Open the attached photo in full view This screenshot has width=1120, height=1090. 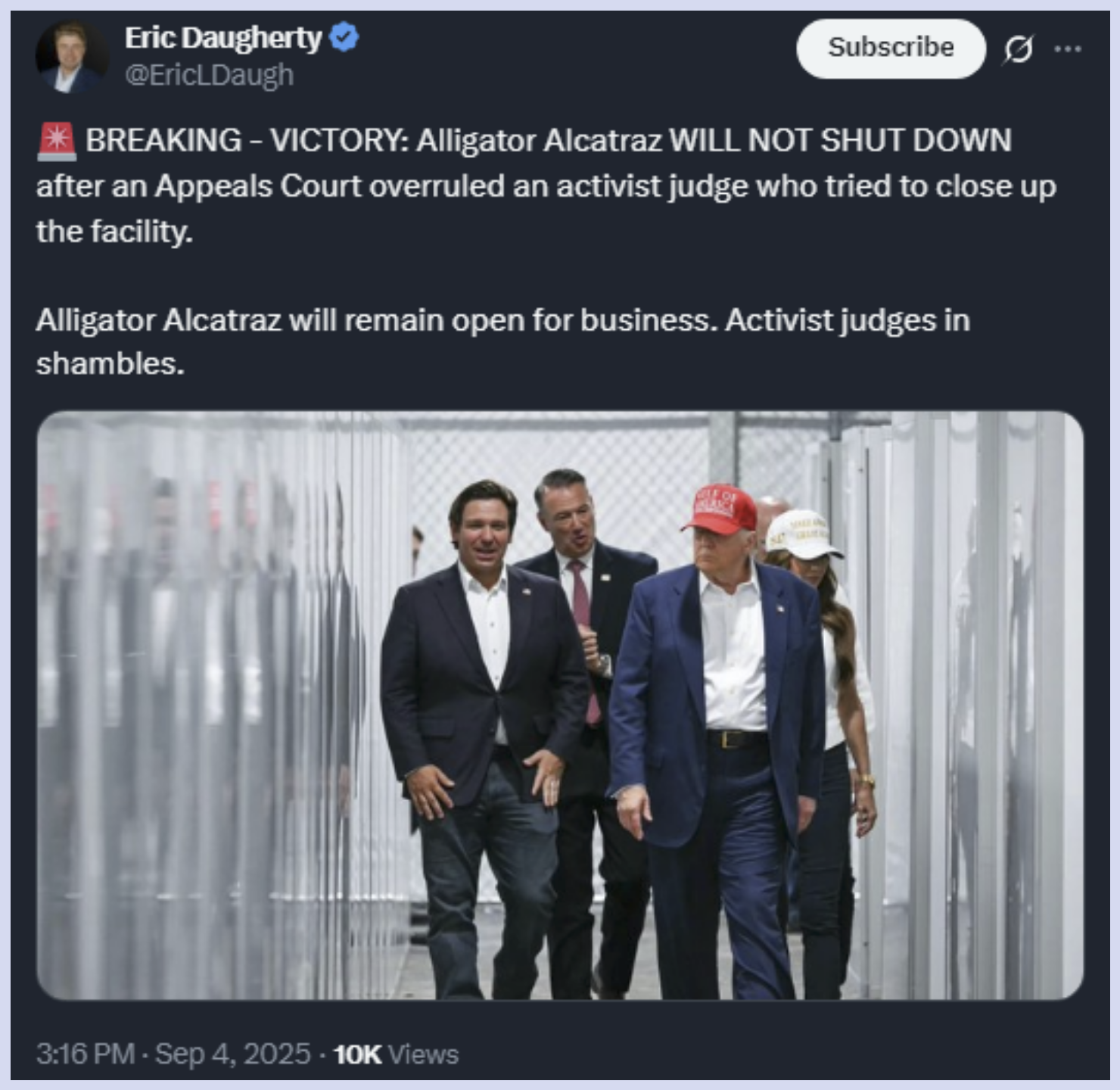click(x=560, y=705)
